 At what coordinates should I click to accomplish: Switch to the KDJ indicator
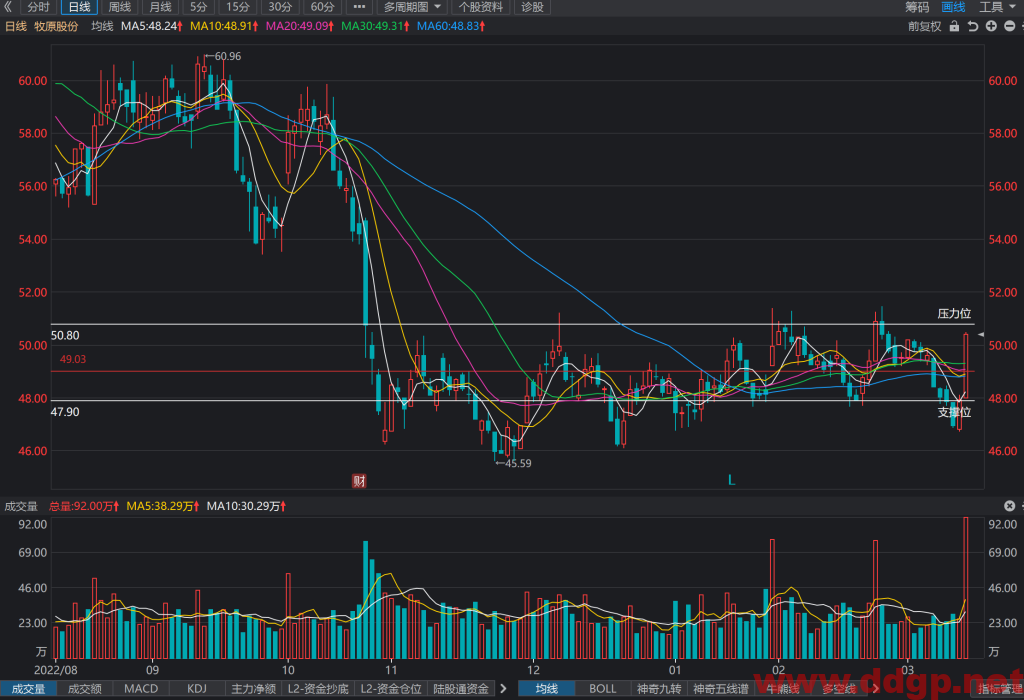[197, 688]
